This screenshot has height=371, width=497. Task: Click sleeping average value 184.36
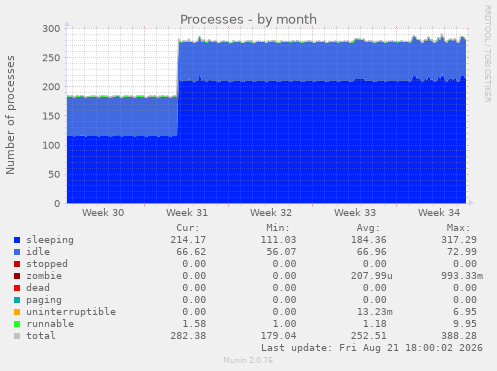tap(369, 240)
